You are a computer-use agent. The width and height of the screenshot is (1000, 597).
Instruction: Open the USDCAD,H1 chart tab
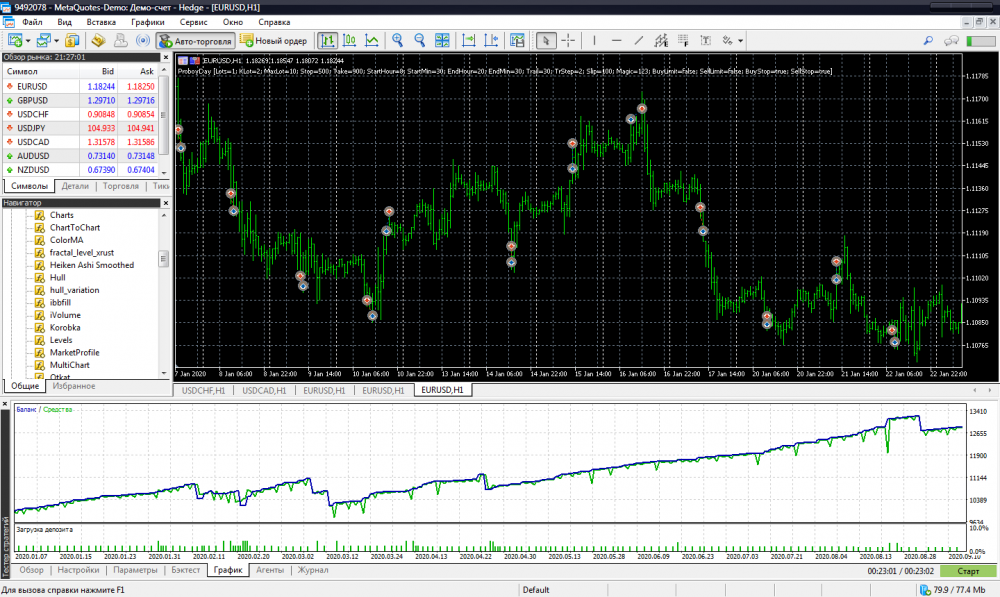click(x=264, y=390)
